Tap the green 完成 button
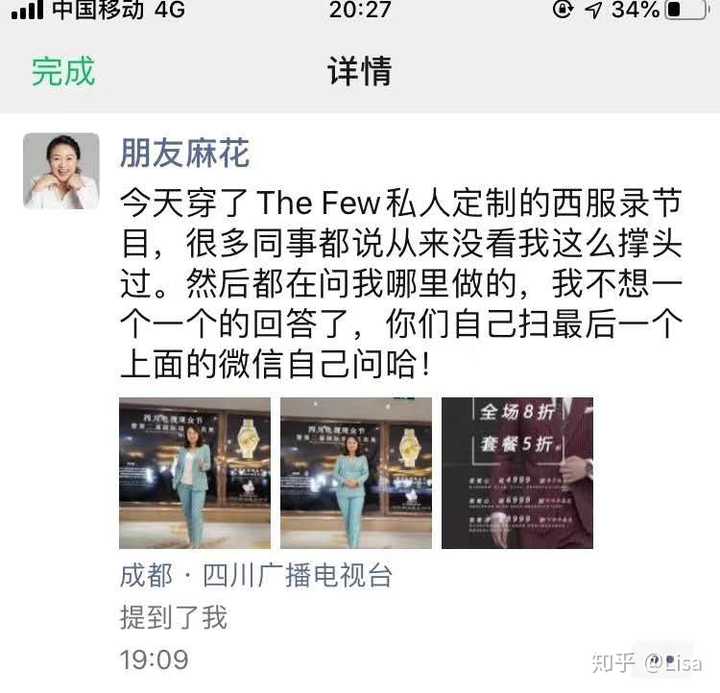 (x=63, y=72)
